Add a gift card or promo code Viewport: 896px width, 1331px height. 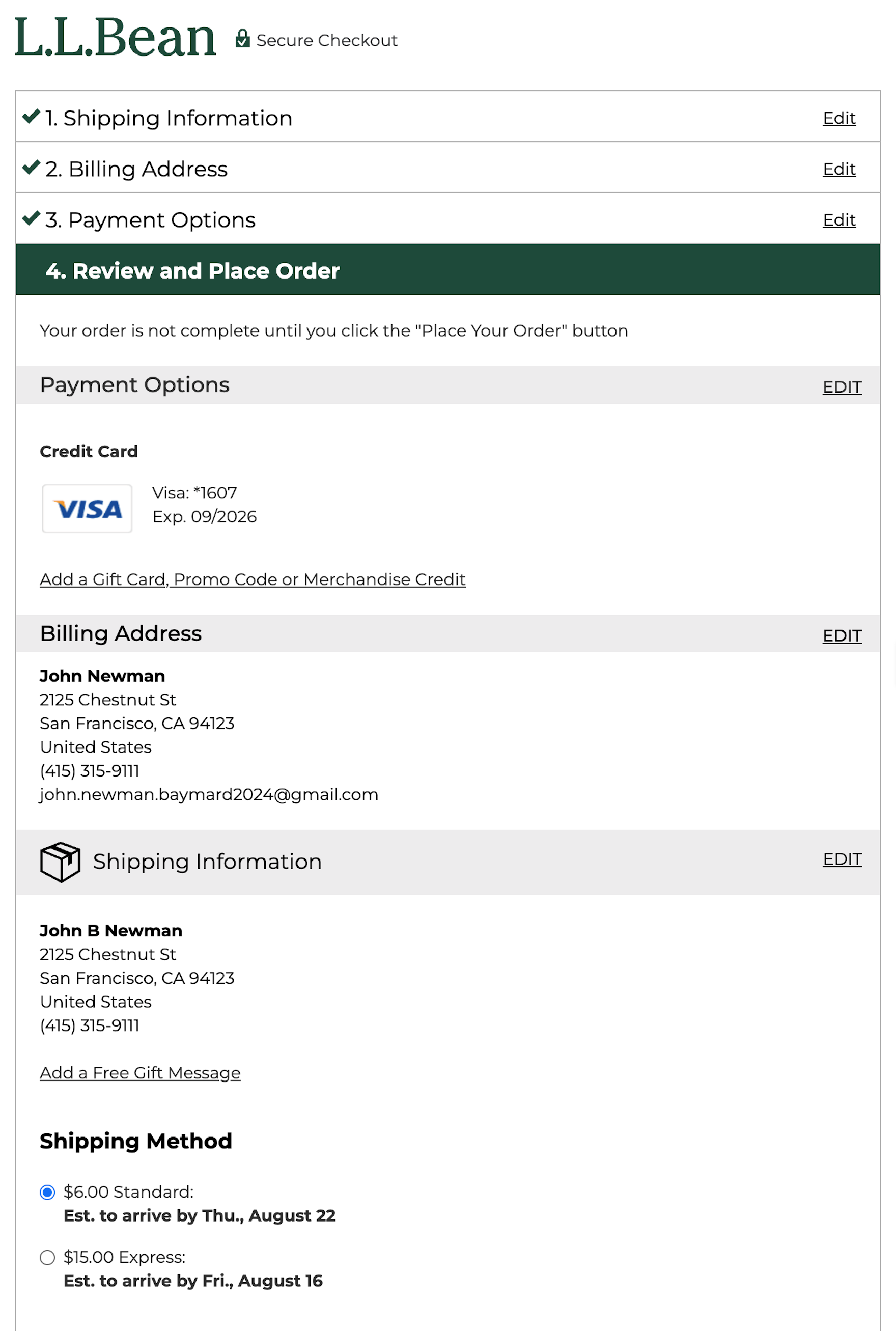point(253,579)
